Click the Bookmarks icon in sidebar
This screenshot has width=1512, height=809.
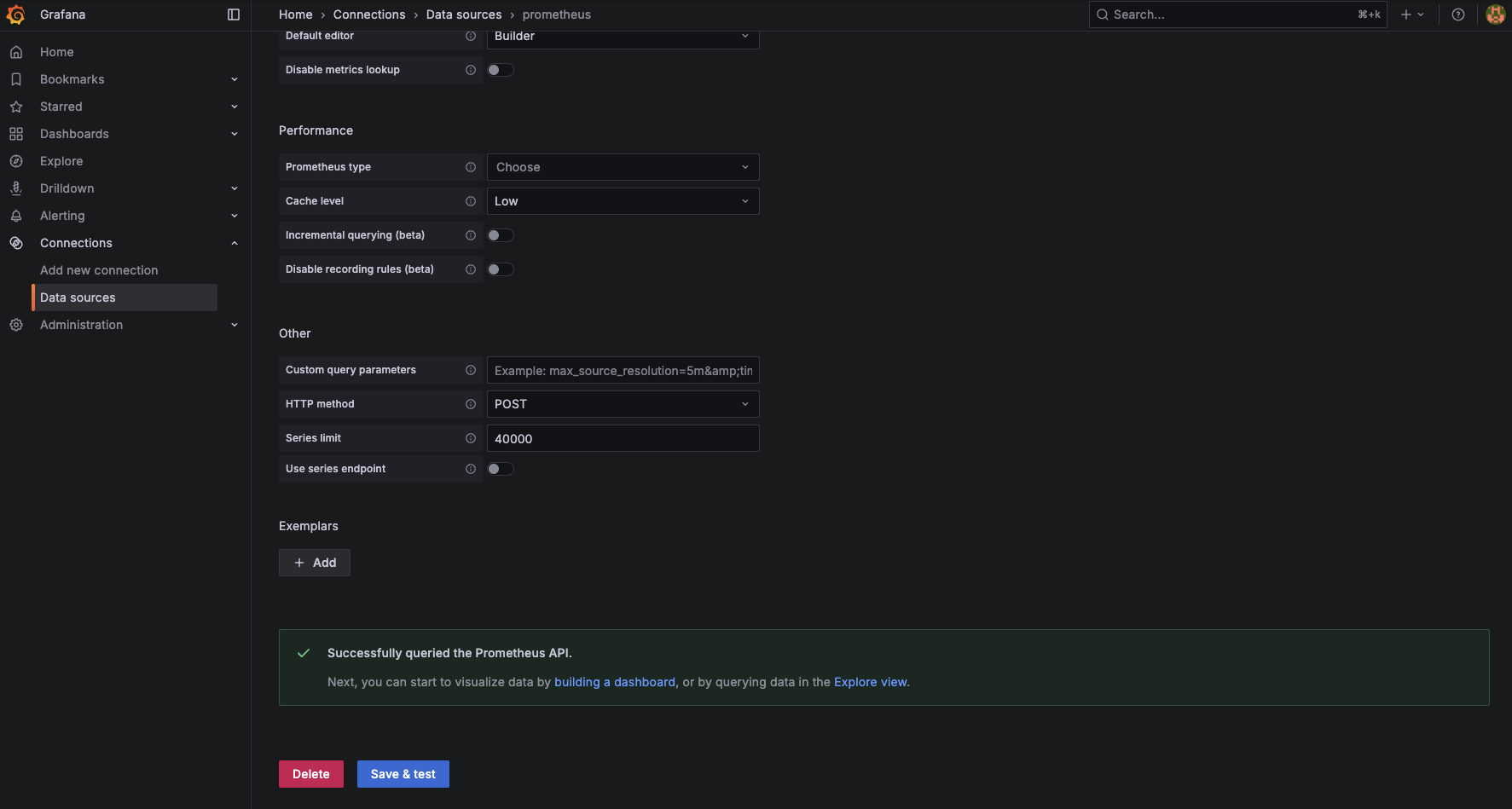coord(16,79)
